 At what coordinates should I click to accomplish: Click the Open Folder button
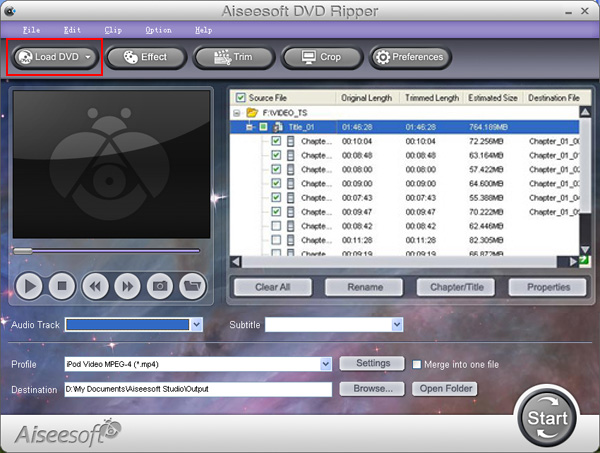[445, 389]
